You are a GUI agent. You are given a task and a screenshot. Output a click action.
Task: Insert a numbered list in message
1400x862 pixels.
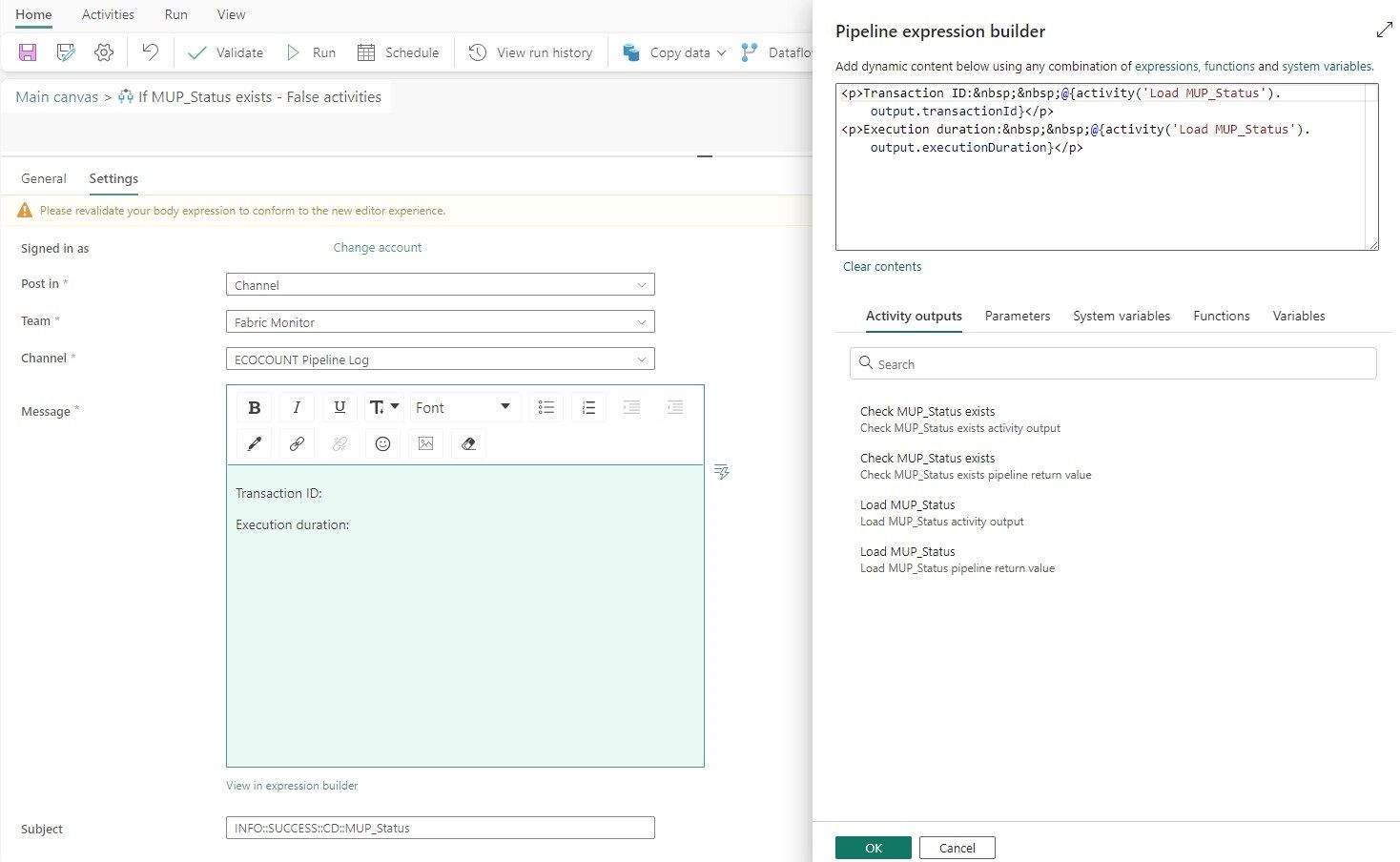tap(588, 408)
